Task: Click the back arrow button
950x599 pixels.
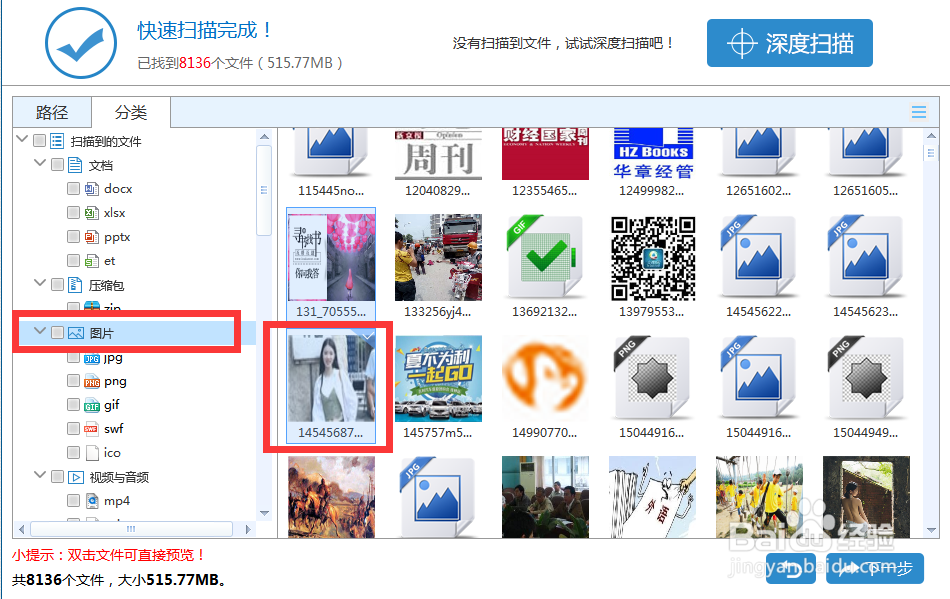Action: 791,568
